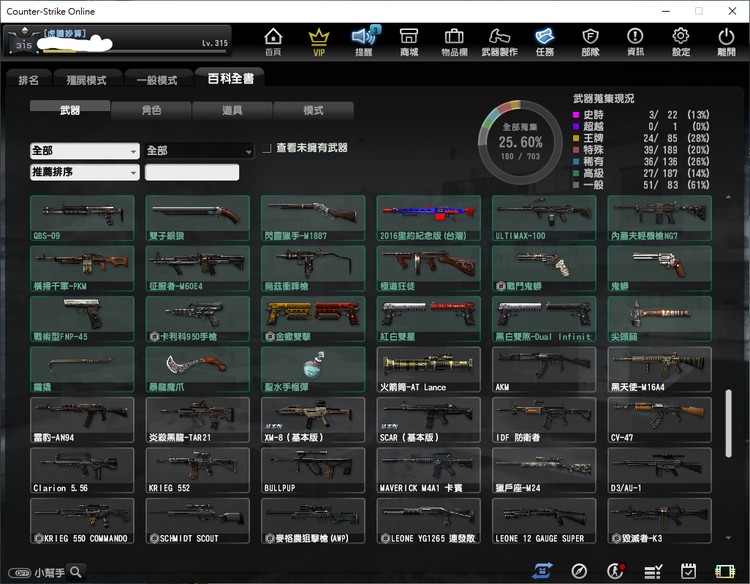750x584 pixels.
Task: Click the checklist icon in bottom bar
Action: point(652,571)
